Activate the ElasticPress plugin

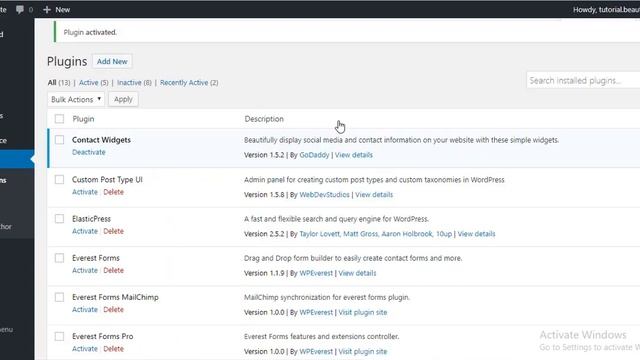click(85, 231)
